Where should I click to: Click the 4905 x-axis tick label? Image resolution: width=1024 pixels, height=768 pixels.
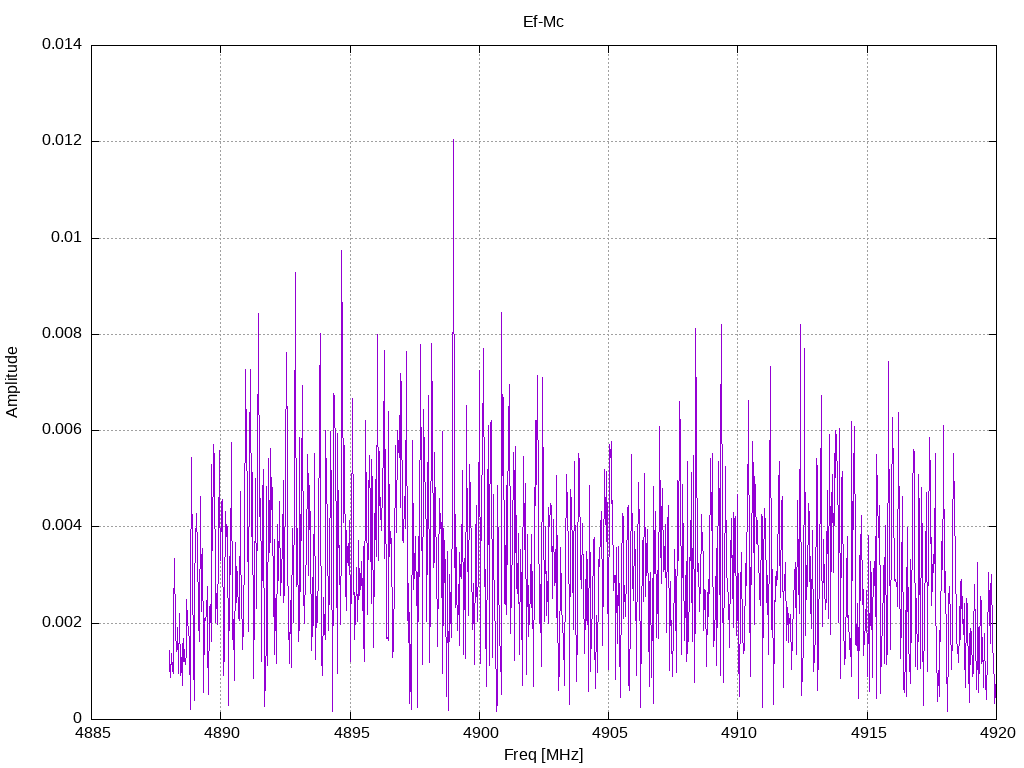click(609, 733)
